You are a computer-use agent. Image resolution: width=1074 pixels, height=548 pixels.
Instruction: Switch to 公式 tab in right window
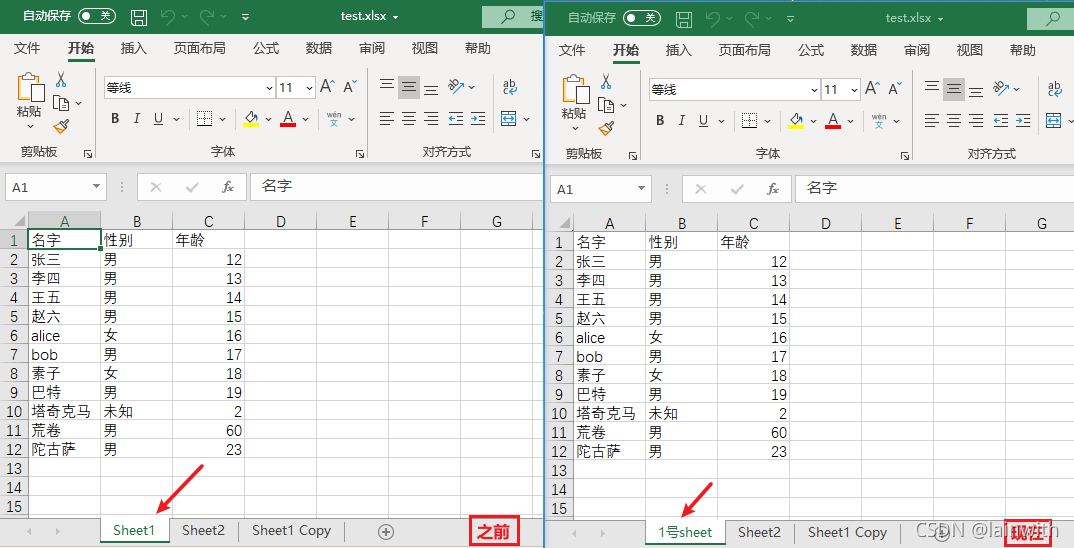click(x=811, y=50)
